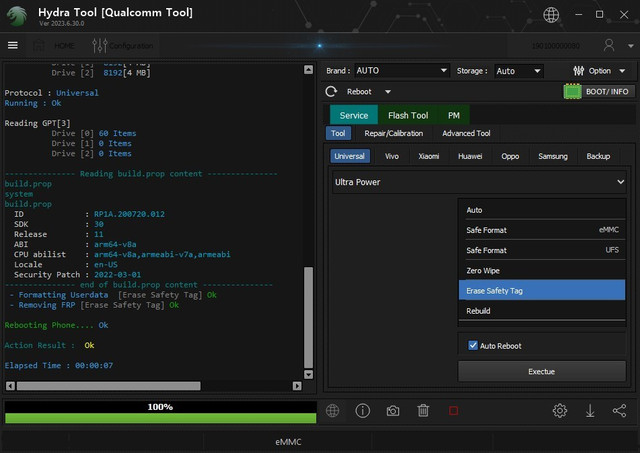Select the Xiaomi brand tab
640x453 pixels.
click(x=429, y=156)
